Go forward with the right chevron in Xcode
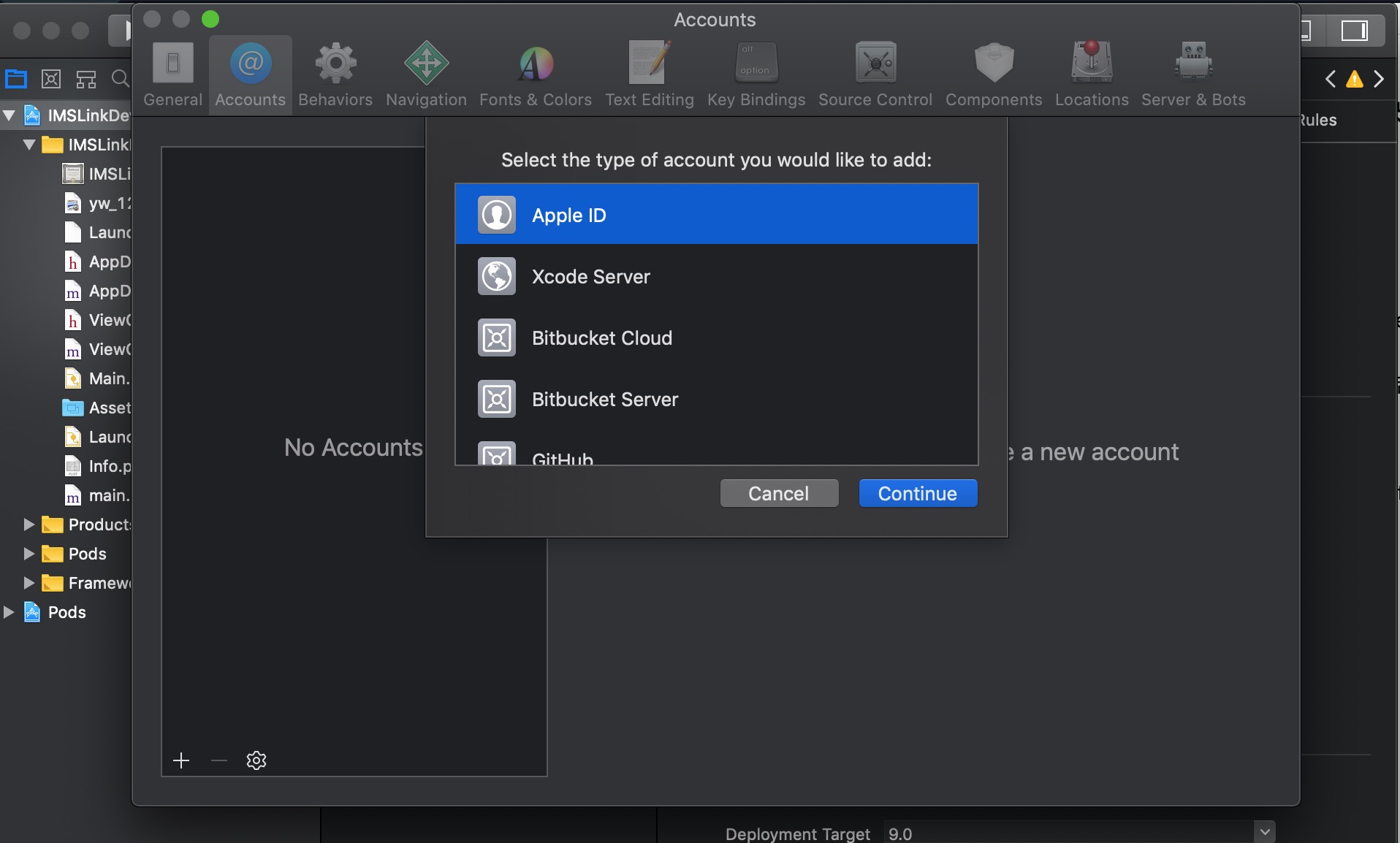The image size is (1400, 843). 1379,79
